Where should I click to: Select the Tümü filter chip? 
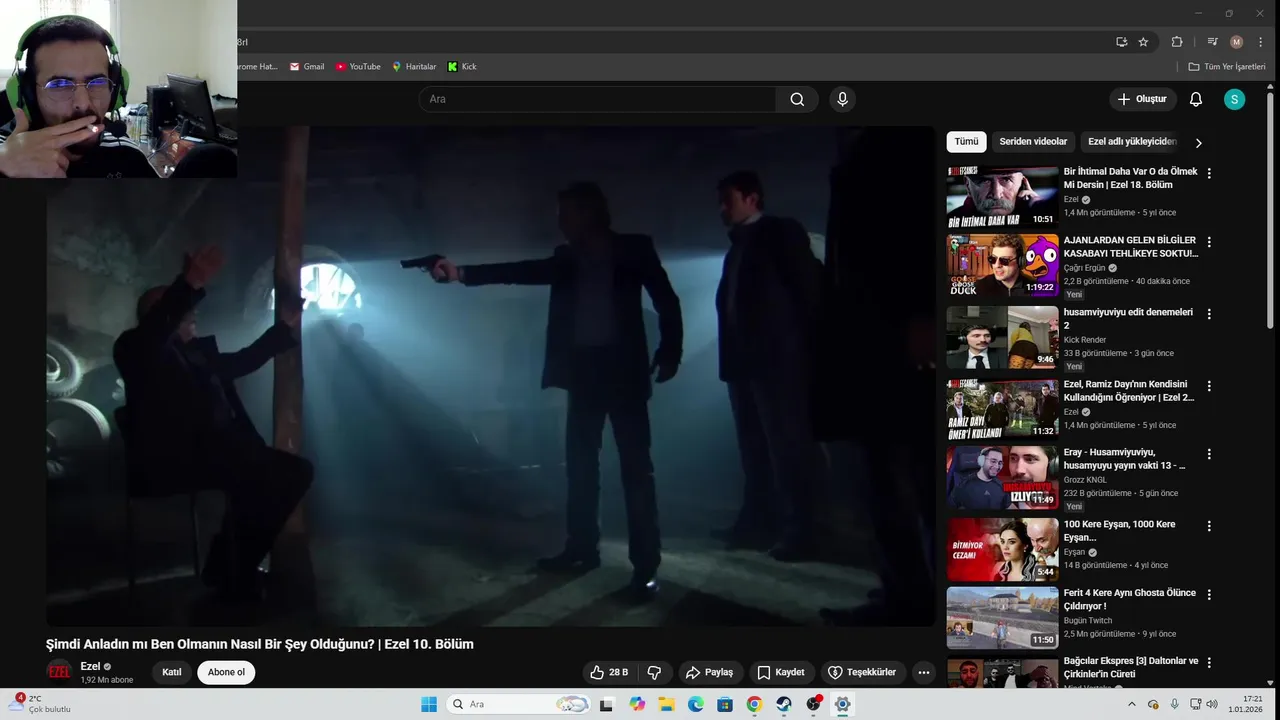(966, 142)
